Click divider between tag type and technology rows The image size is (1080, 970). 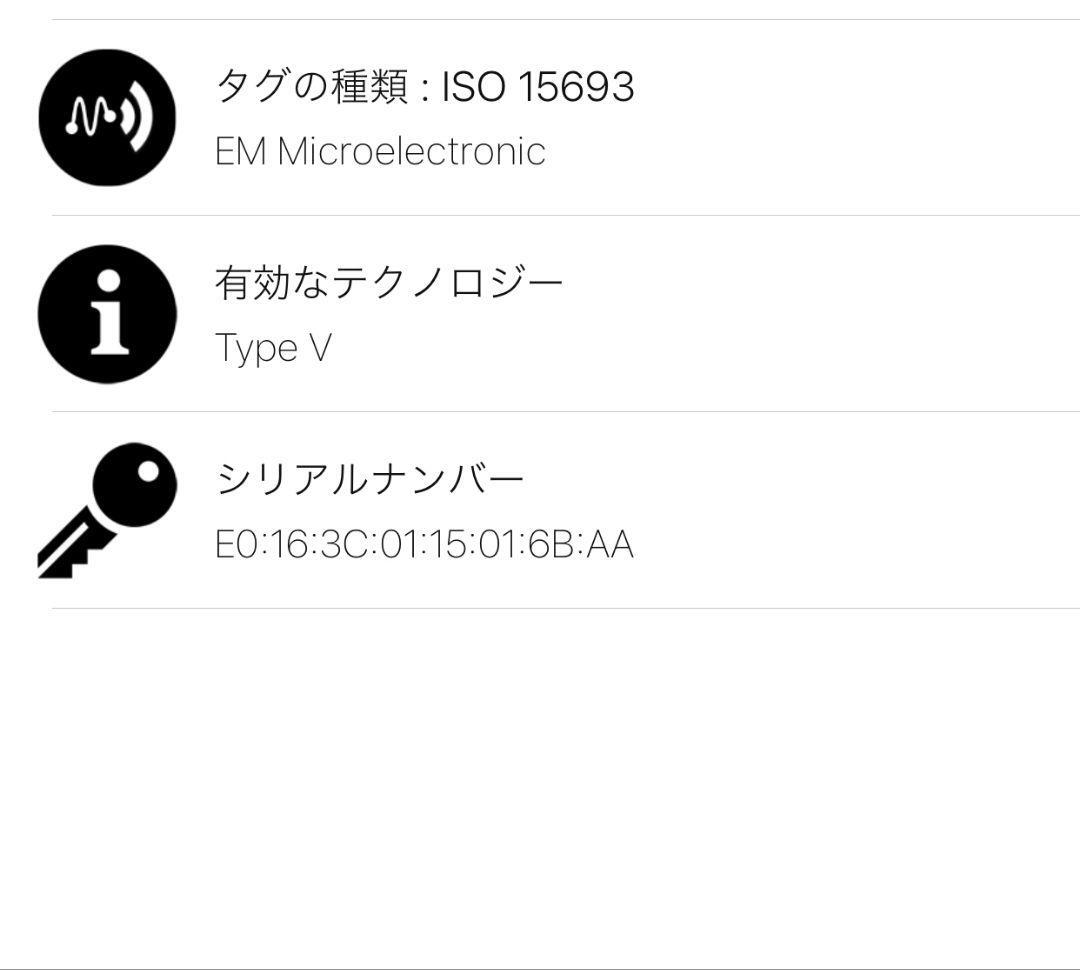pyautogui.click(x=566, y=215)
